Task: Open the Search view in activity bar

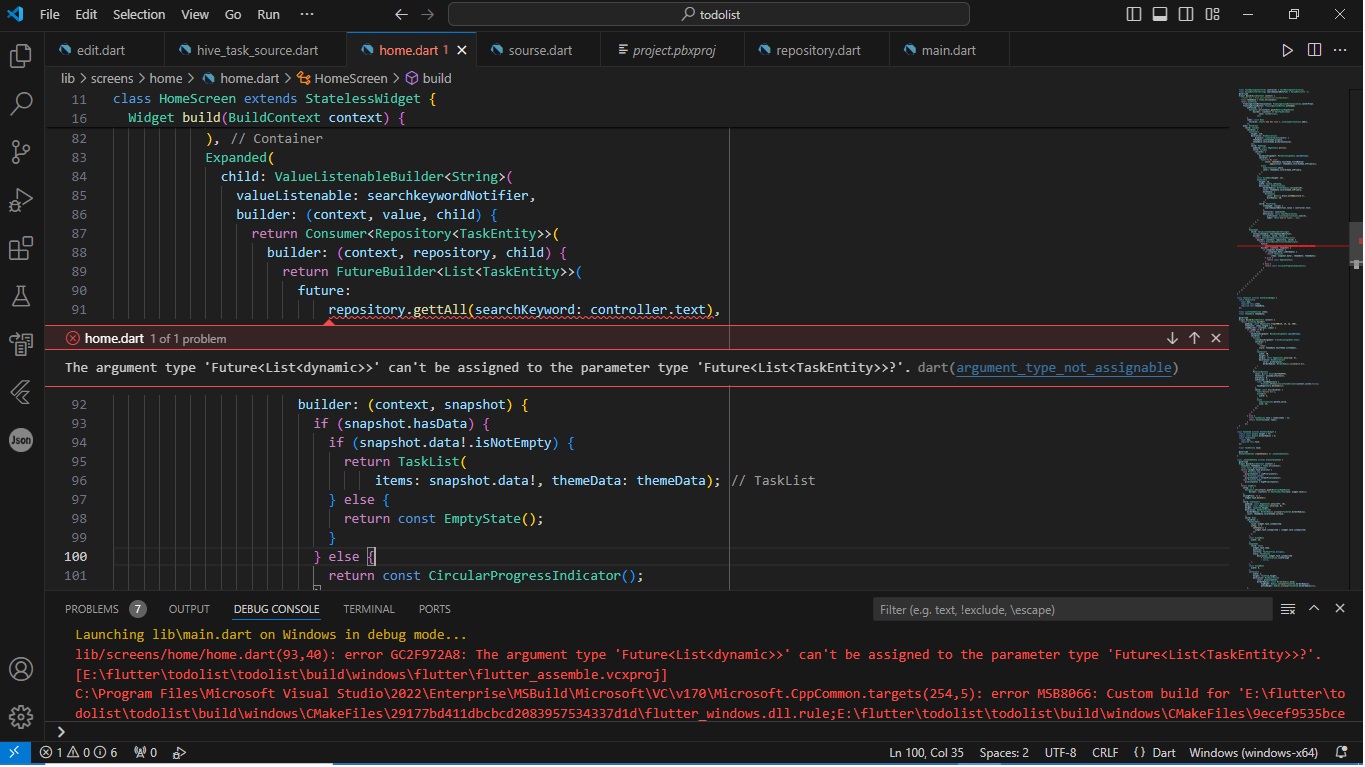Action: [x=21, y=104]
